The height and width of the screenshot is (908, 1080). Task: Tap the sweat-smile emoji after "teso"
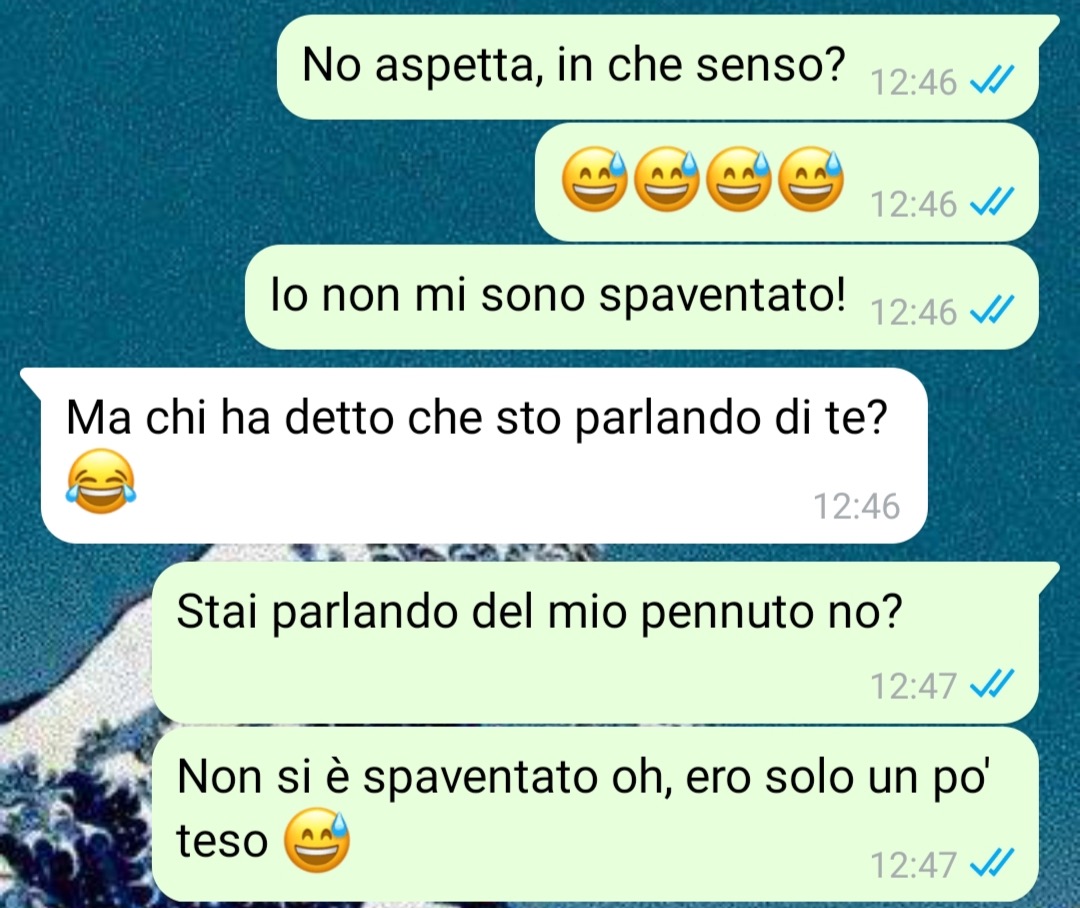[x=318, y=840]
